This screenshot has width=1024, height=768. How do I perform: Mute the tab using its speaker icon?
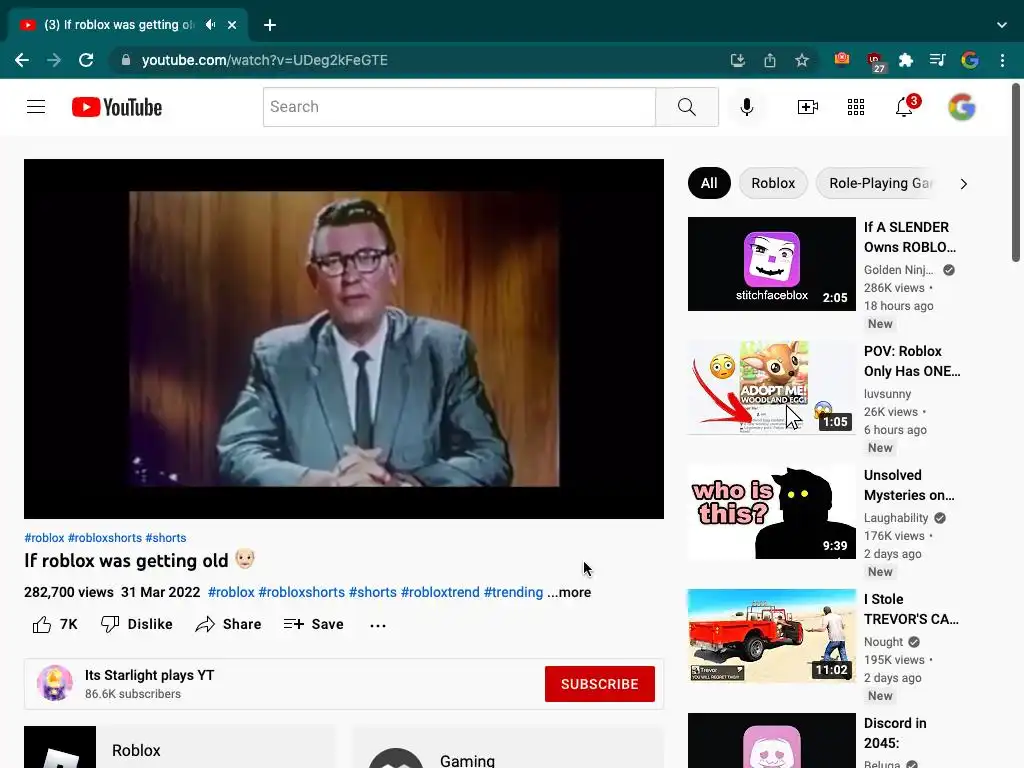point(210,25)
